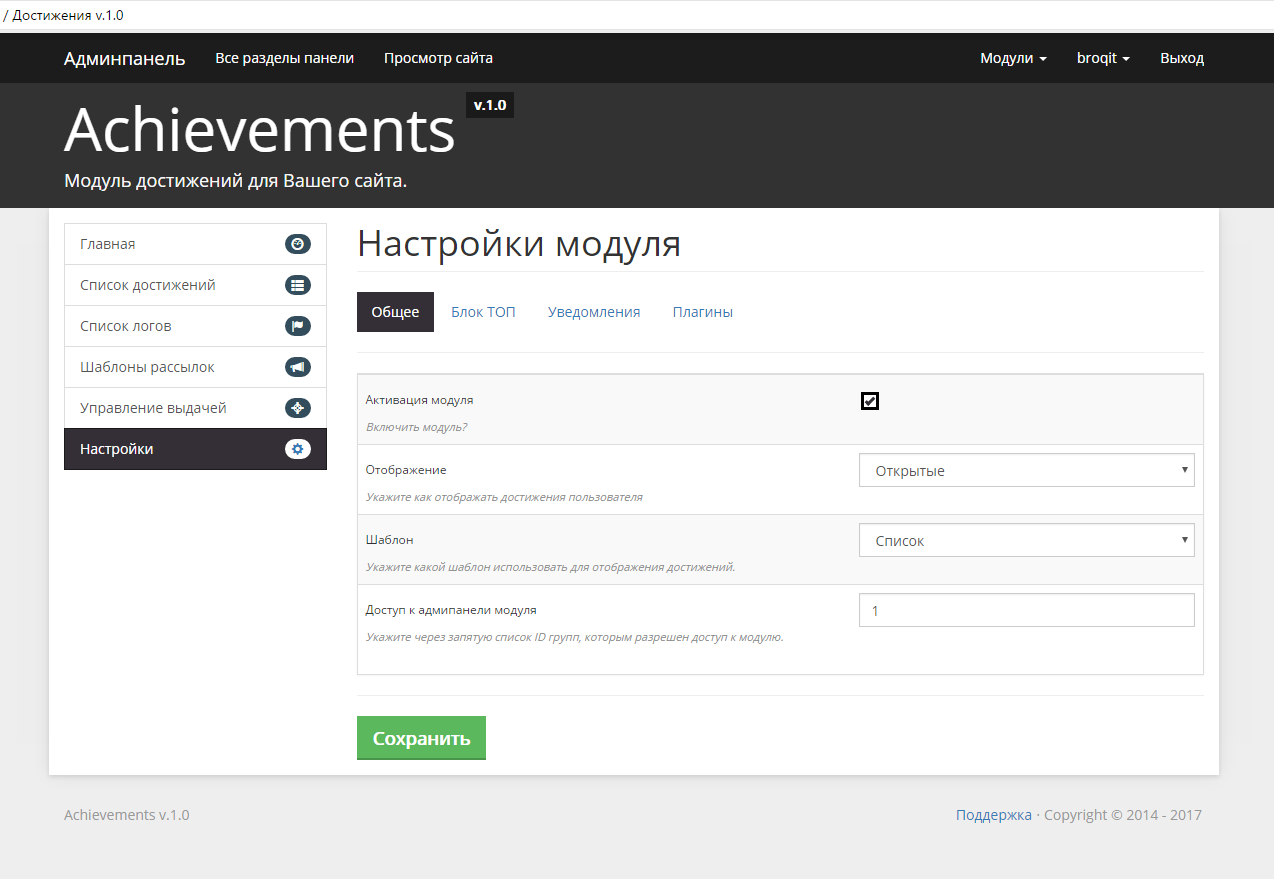This screenshot has height=879, width=1274.
Task: Click the flag icon beside Список логов
Action: coord(298,326)
